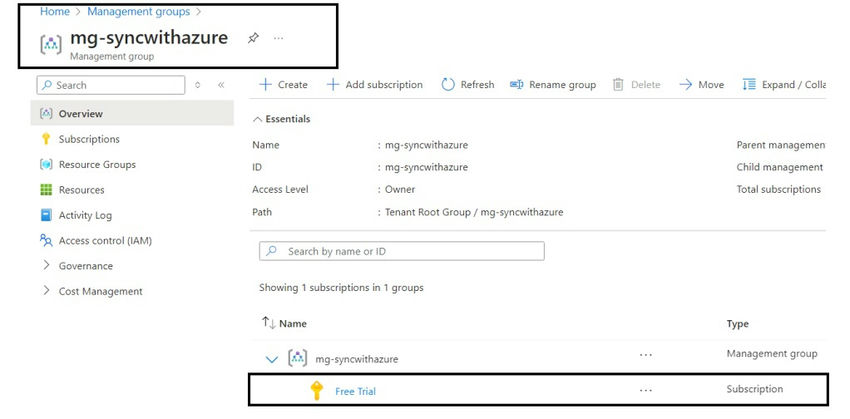Click the Resources grid icon
Image resolution: width=850 pixels, height=419 pixels.
click(x=46, y=190)
